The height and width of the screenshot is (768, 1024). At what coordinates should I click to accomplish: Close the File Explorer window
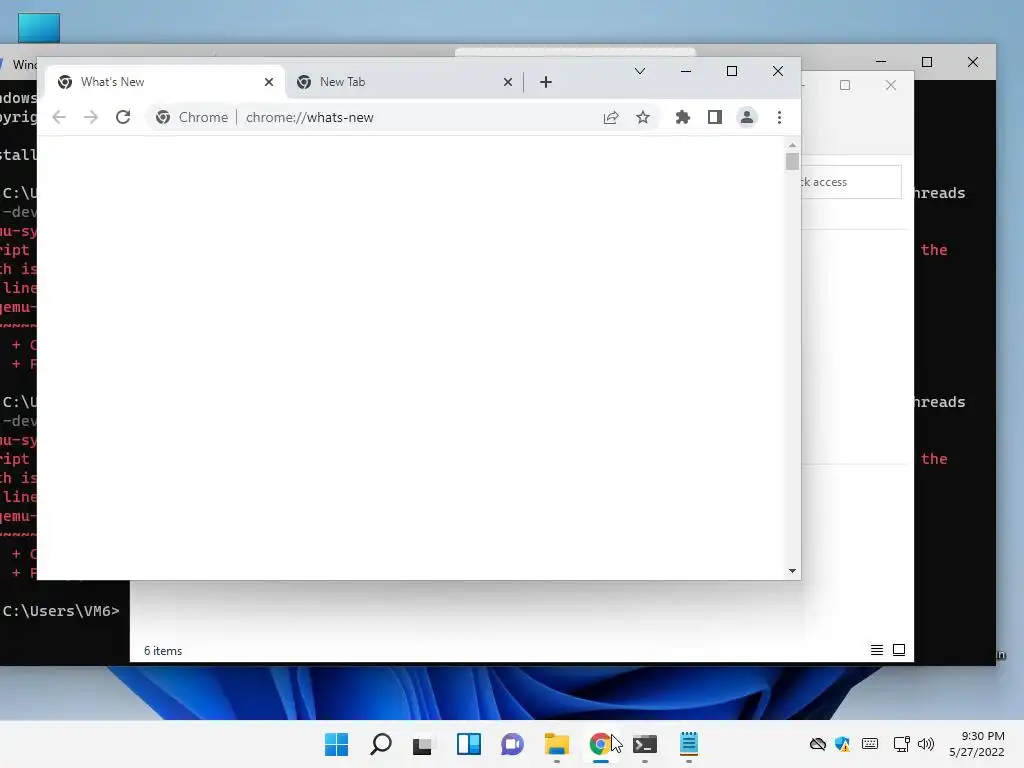(890, 86)
